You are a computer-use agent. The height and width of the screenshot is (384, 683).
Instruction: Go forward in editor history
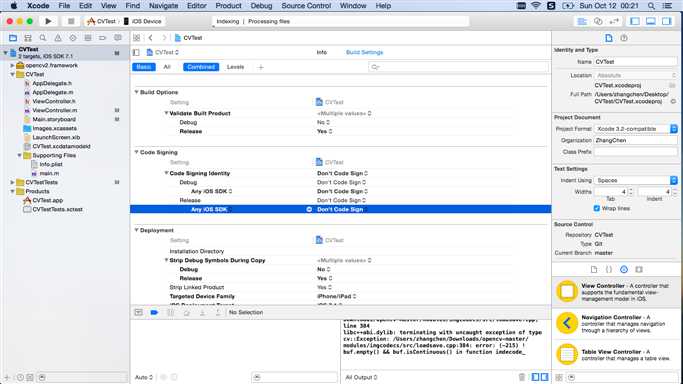click(164, 38)
